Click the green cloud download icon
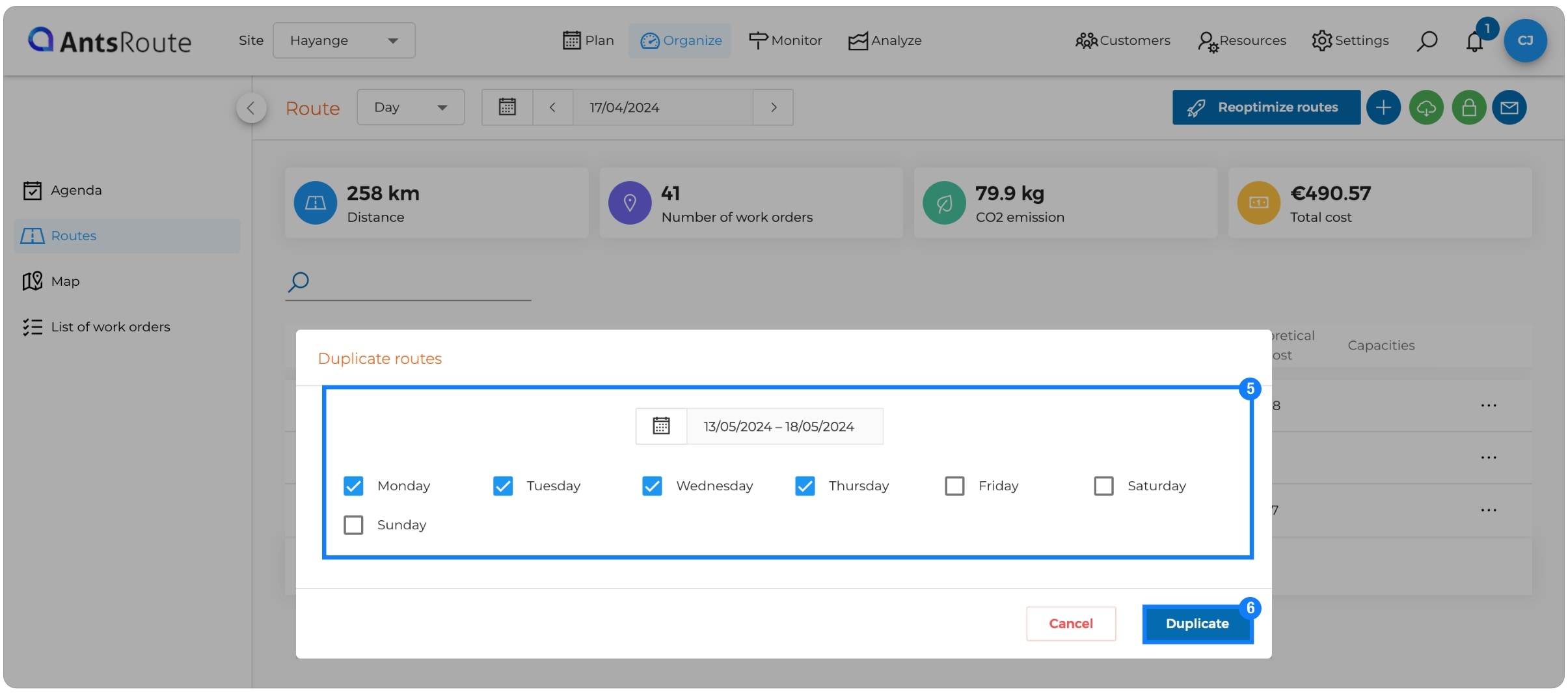1568x694 pixels. tap(1426, 107)
